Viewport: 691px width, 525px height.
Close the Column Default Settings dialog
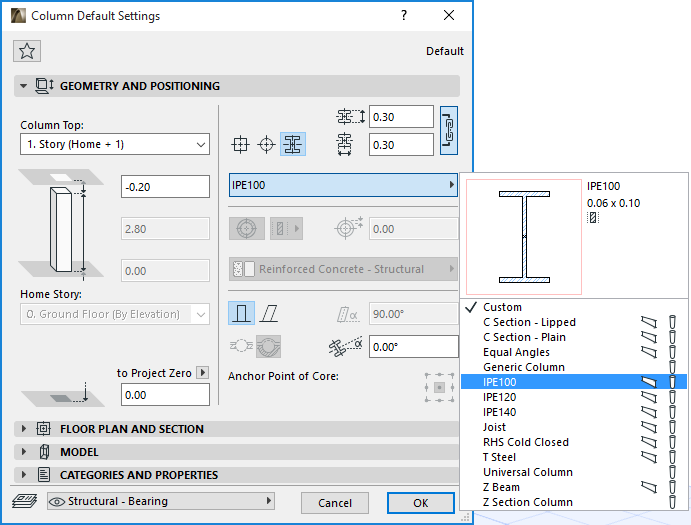pyautogui.click(x=449, y=15)
